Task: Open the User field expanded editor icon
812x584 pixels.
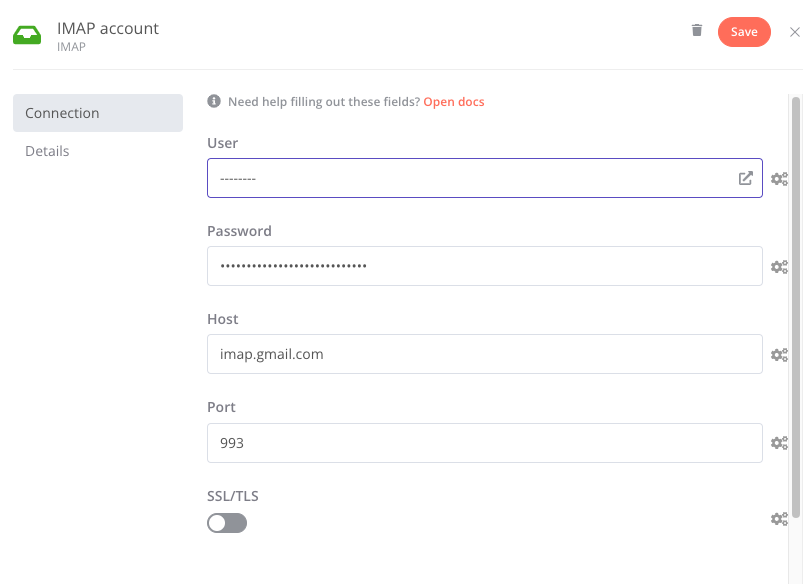Action: (x=745, y=179)
